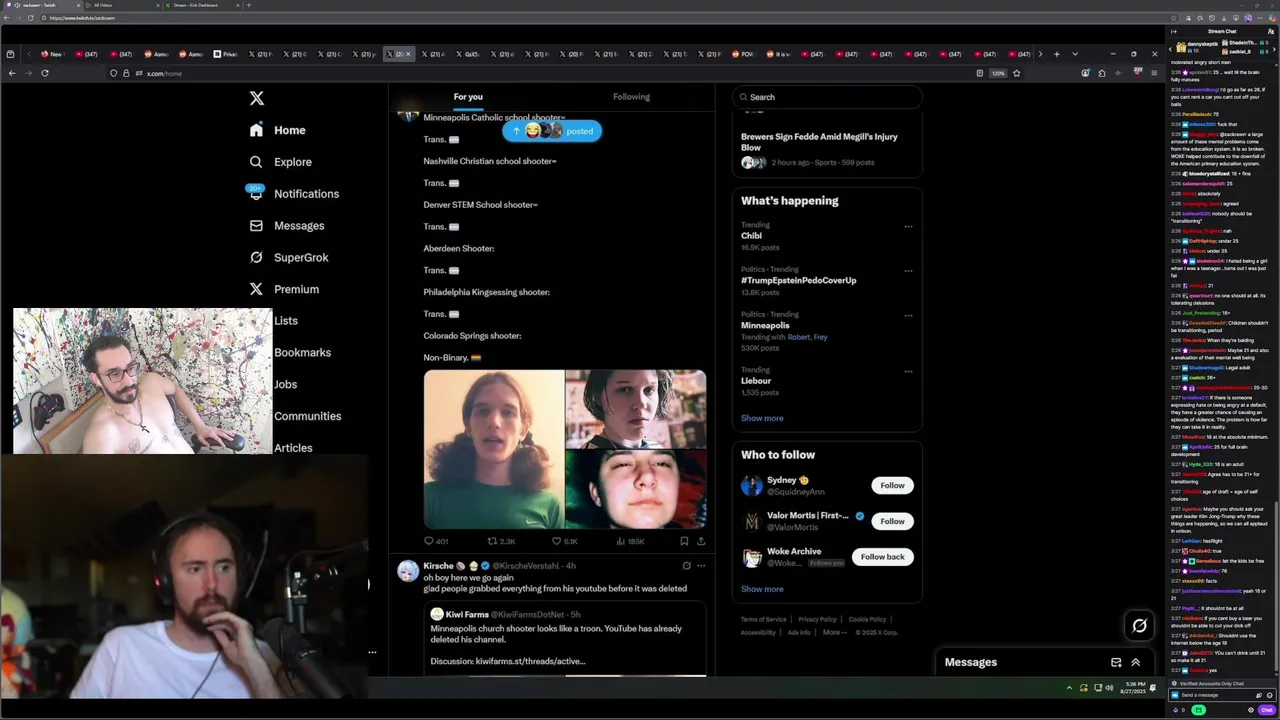Open Communities in the X sidebar
This screenshot has width=1280, height=720.
click(307, 416)
